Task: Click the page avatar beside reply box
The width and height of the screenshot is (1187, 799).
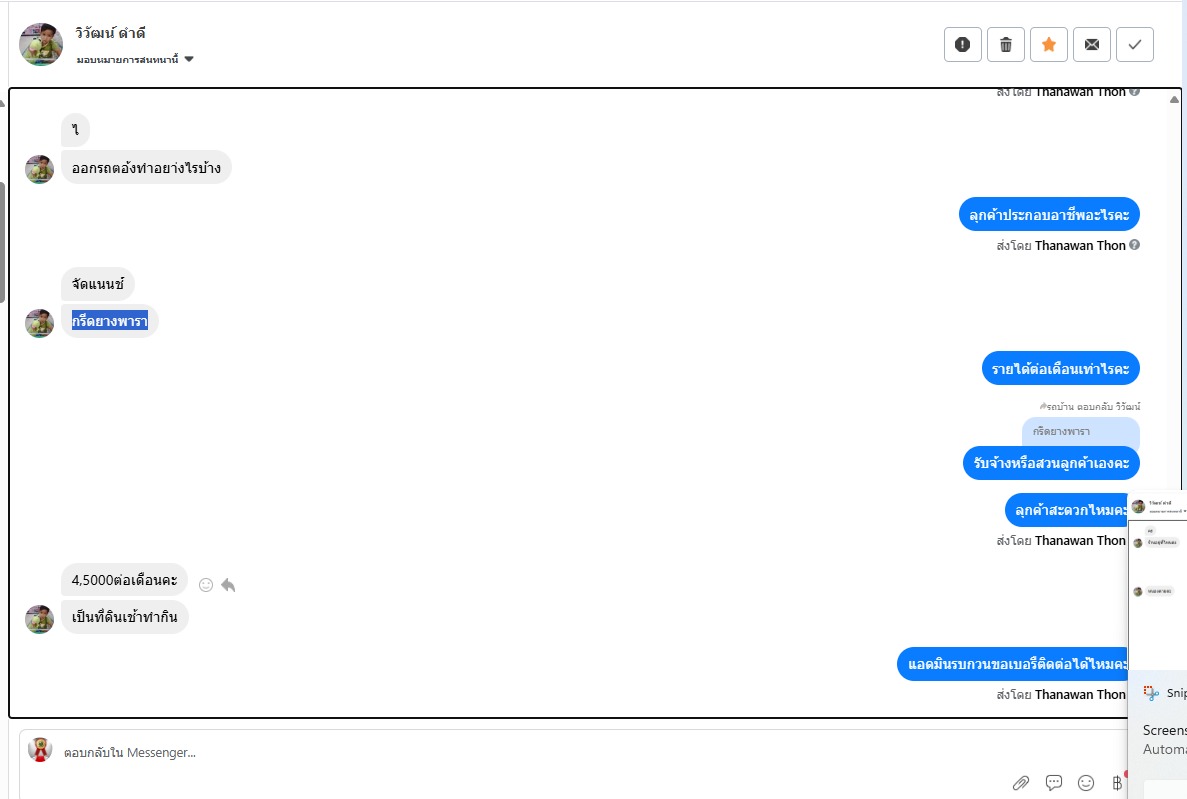Action: pyautogui.click(x=40, y=751)
